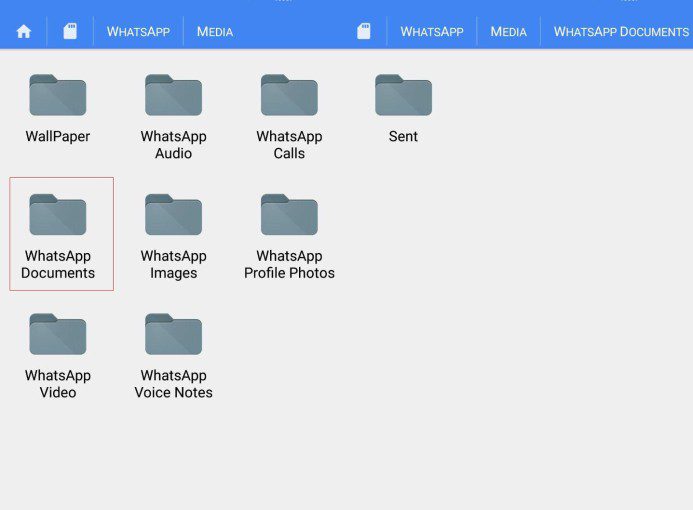Navigate to WhatsApp in right breadcrumb
This screenshot has height=510, width=693.
(x=432, y=32)
